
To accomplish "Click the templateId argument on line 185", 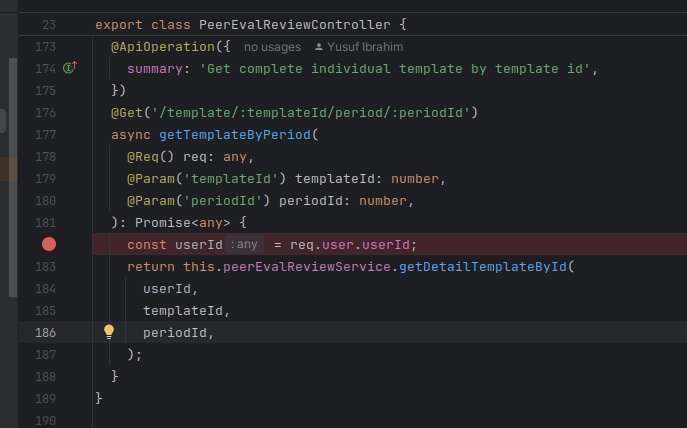I will tap(183, 311).
